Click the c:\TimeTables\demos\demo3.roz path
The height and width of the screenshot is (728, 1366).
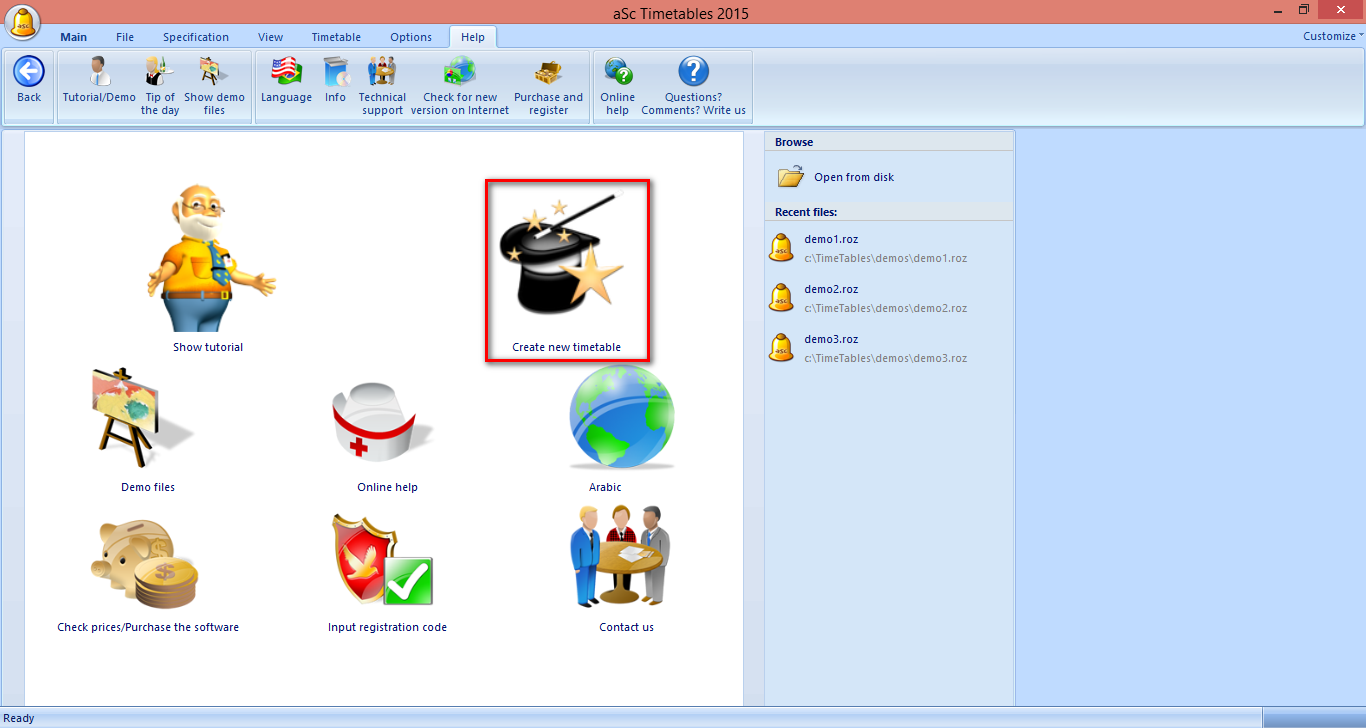point(886,358)
